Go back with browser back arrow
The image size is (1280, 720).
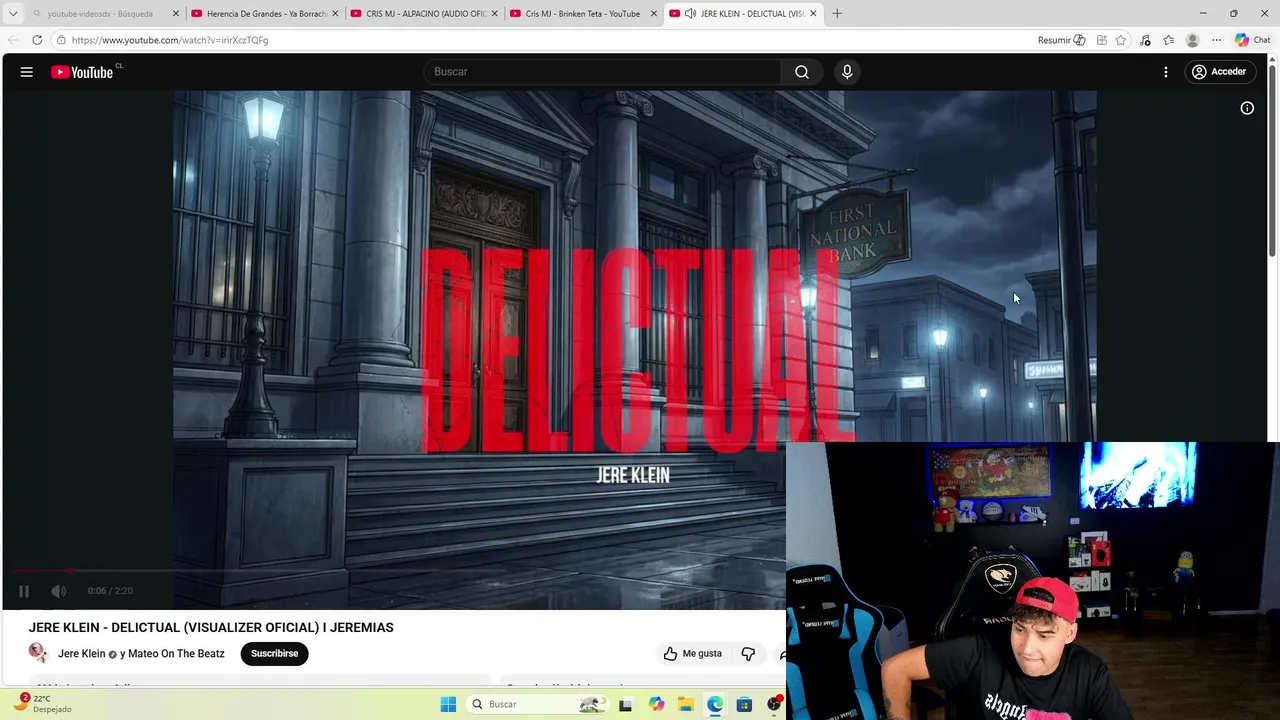[13, 40]
